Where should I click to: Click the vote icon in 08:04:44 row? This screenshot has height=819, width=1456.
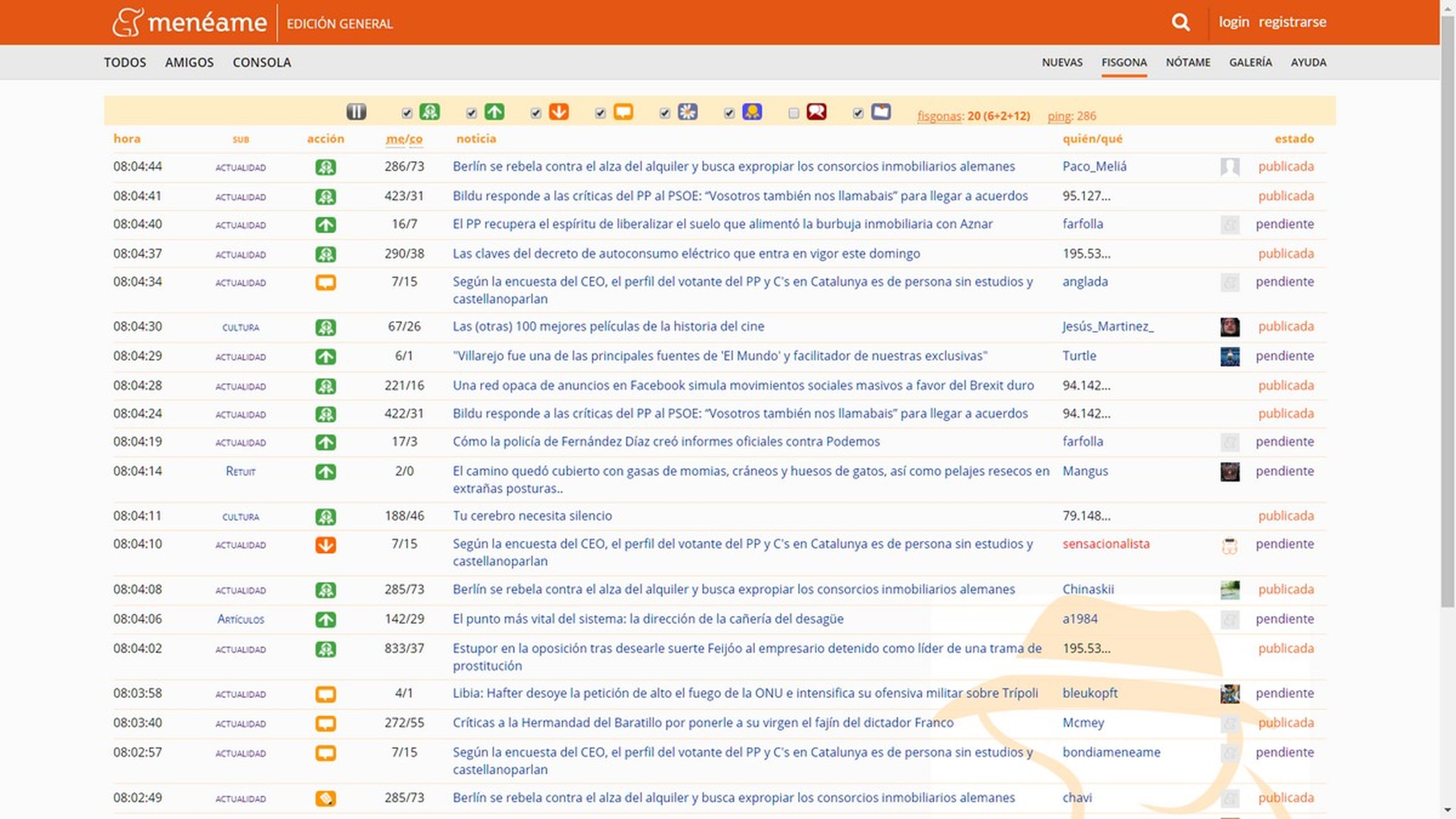click(326, 167)
